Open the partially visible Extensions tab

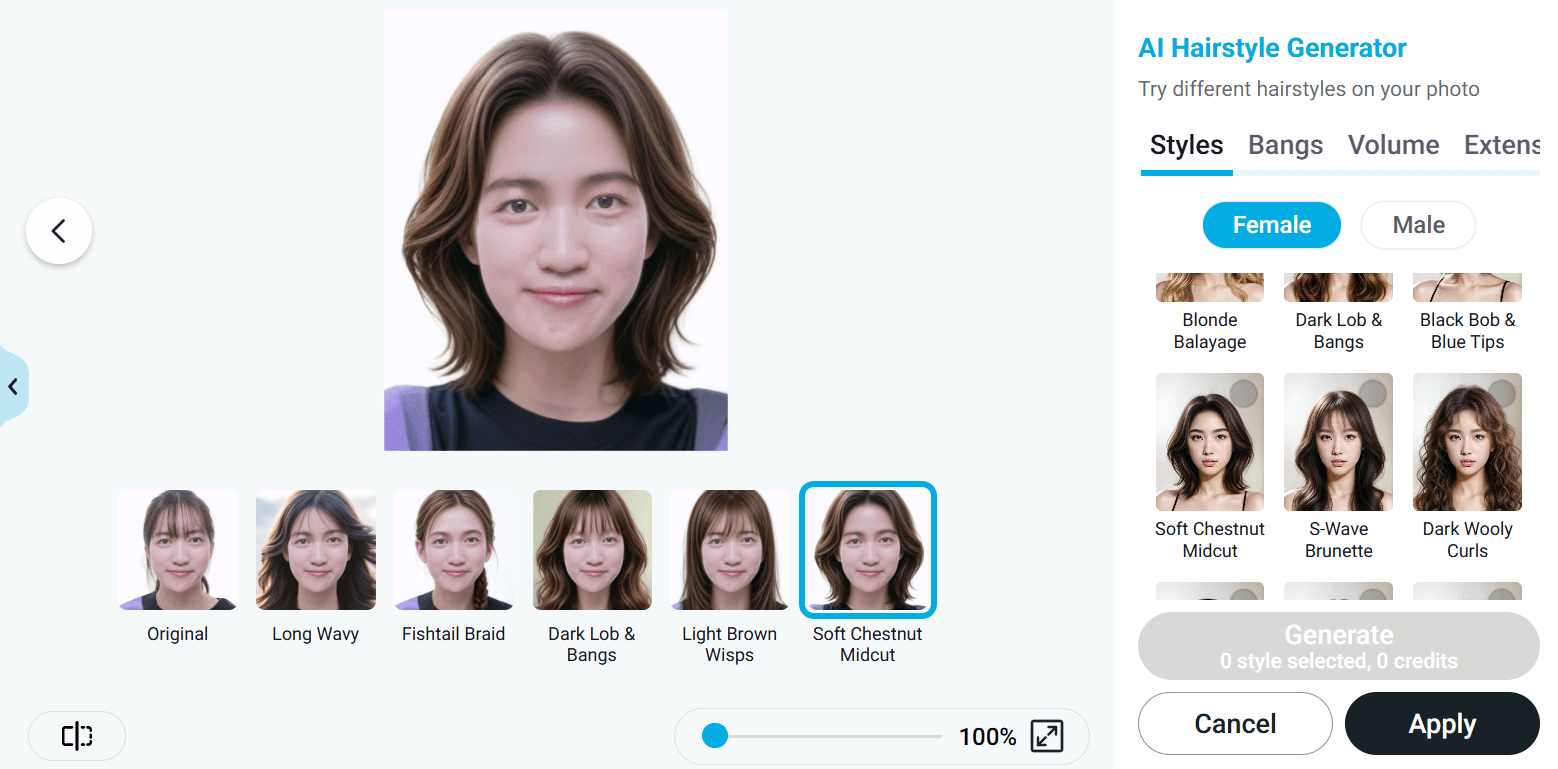click(x=1500, y=145)
